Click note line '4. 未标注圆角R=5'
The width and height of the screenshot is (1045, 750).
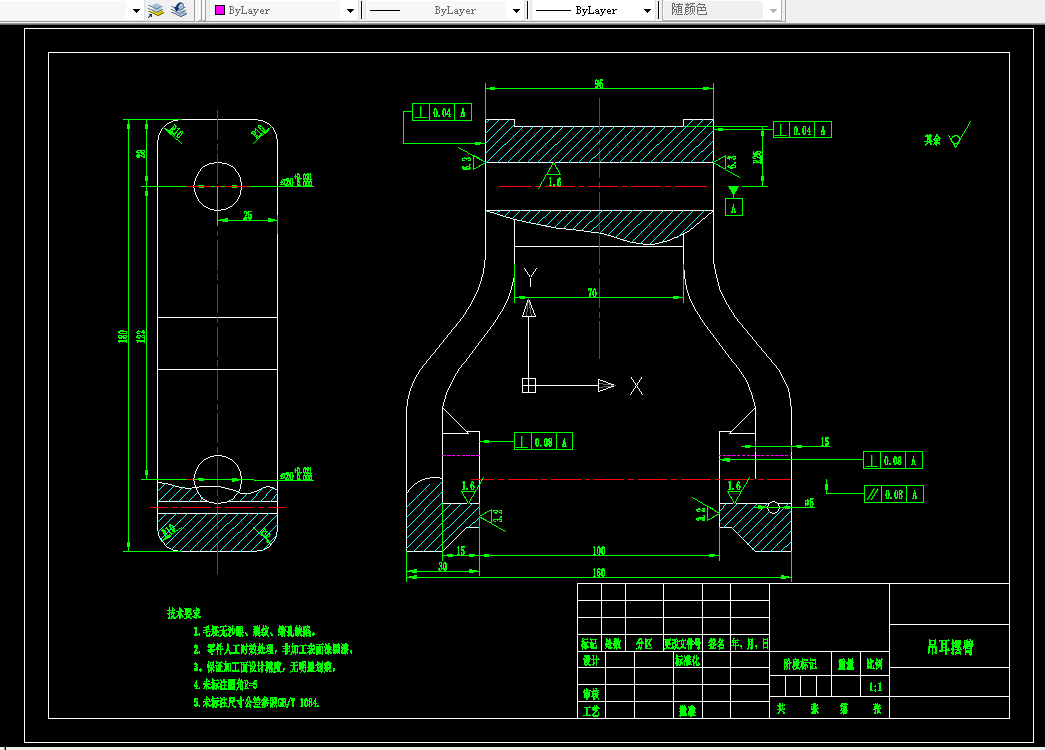pyautogui.click(x=225, y=685)
